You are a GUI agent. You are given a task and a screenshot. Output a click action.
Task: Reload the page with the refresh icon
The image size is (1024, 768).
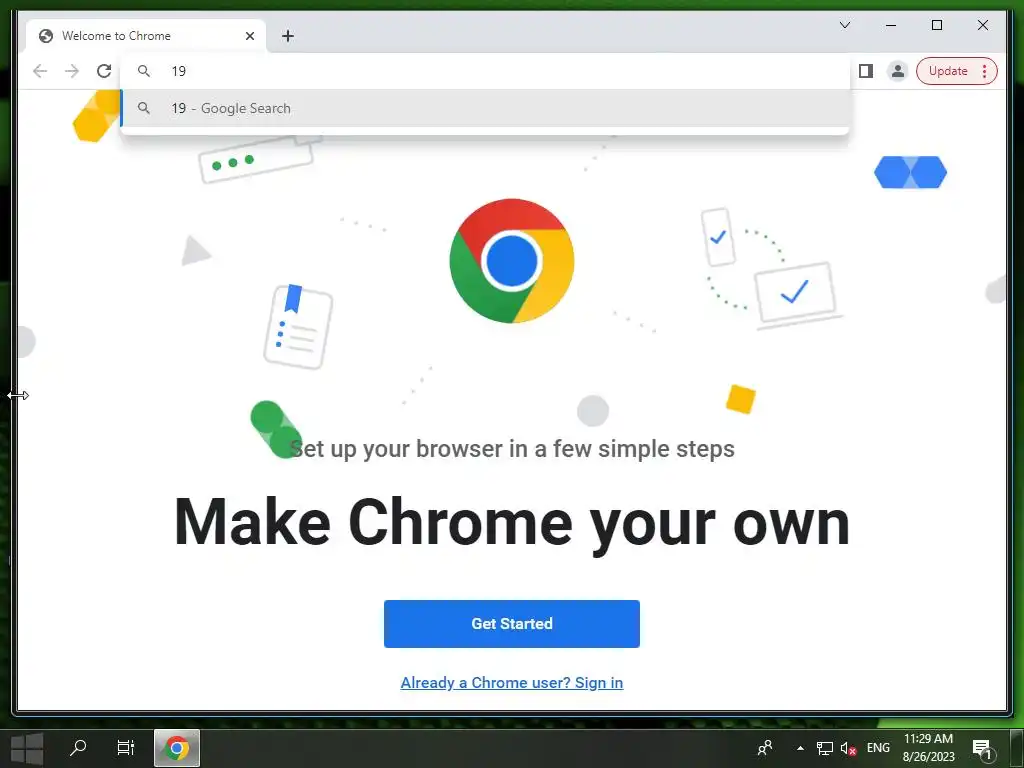click(104, 71)
